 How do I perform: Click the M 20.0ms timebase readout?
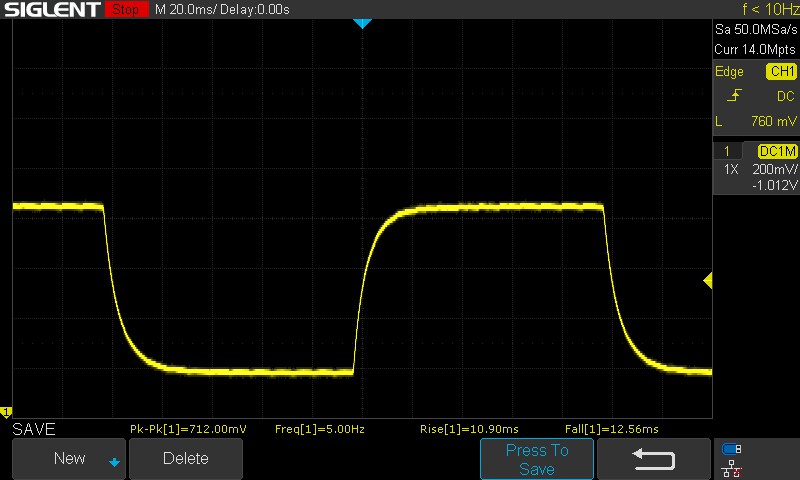pyautogui.click(x=186, y=9)
